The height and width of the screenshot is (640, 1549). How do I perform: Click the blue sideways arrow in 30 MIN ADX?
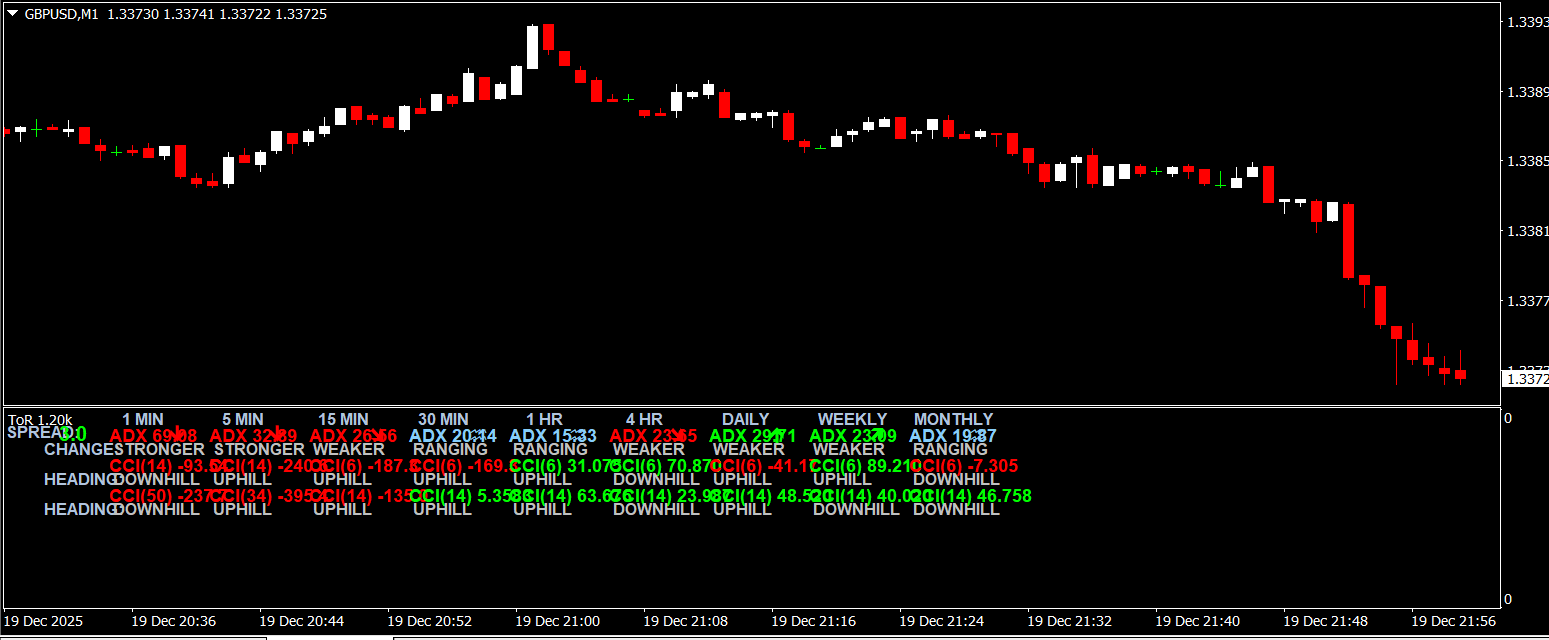[x=477, y=435]
